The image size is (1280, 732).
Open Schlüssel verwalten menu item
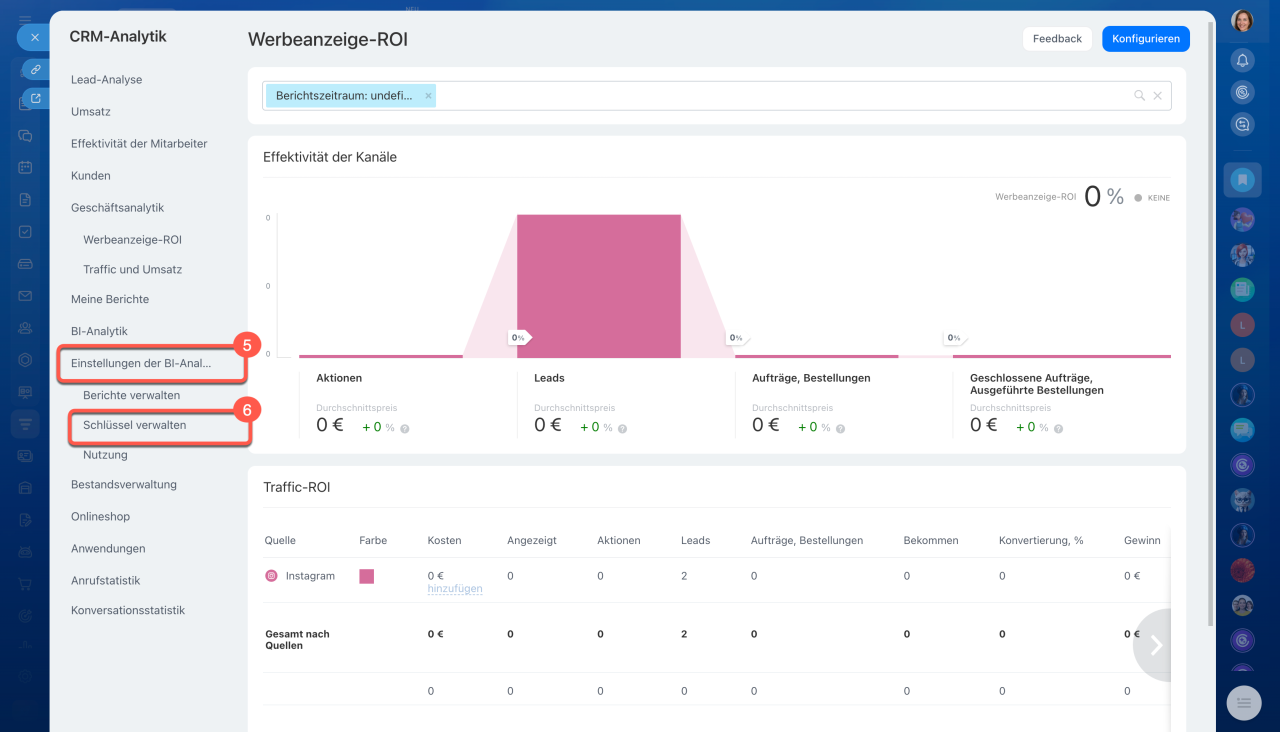click(134, 425)
